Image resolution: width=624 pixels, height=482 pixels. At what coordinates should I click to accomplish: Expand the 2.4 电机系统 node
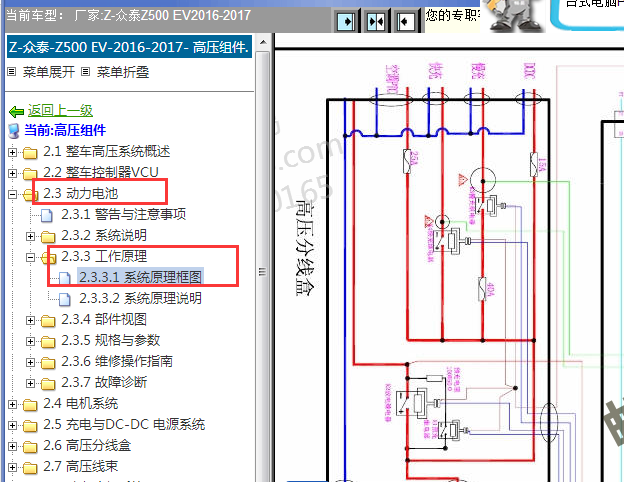(12, 405)
